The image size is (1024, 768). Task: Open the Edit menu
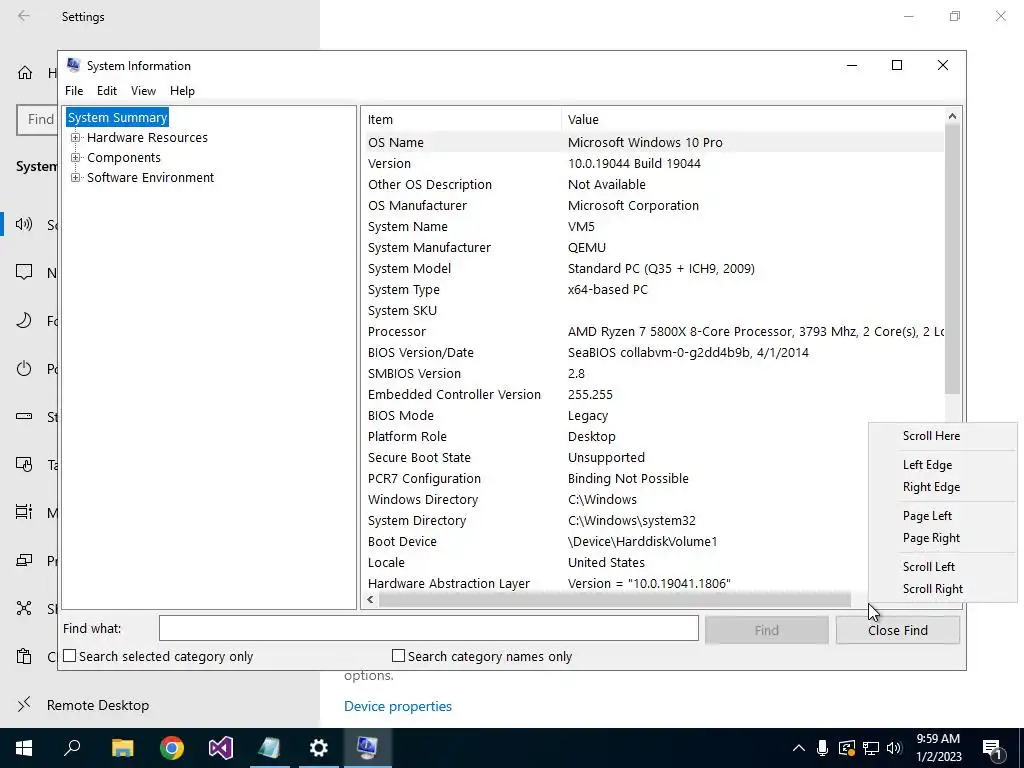(x=106, y=91)
